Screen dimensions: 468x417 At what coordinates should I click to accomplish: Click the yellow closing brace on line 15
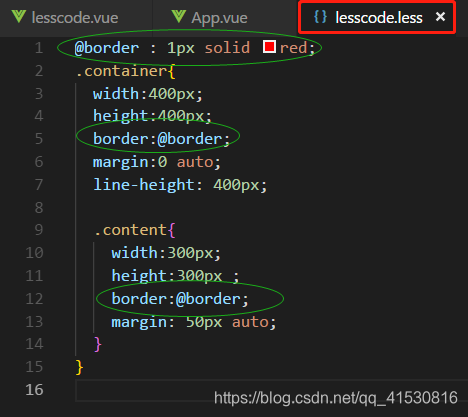tap(79, 367)
